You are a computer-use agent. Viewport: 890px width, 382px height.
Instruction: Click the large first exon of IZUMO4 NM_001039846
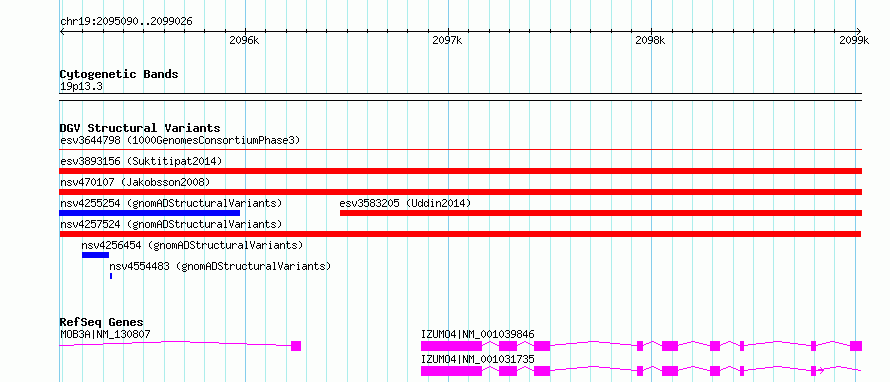(x=451, y=346)
